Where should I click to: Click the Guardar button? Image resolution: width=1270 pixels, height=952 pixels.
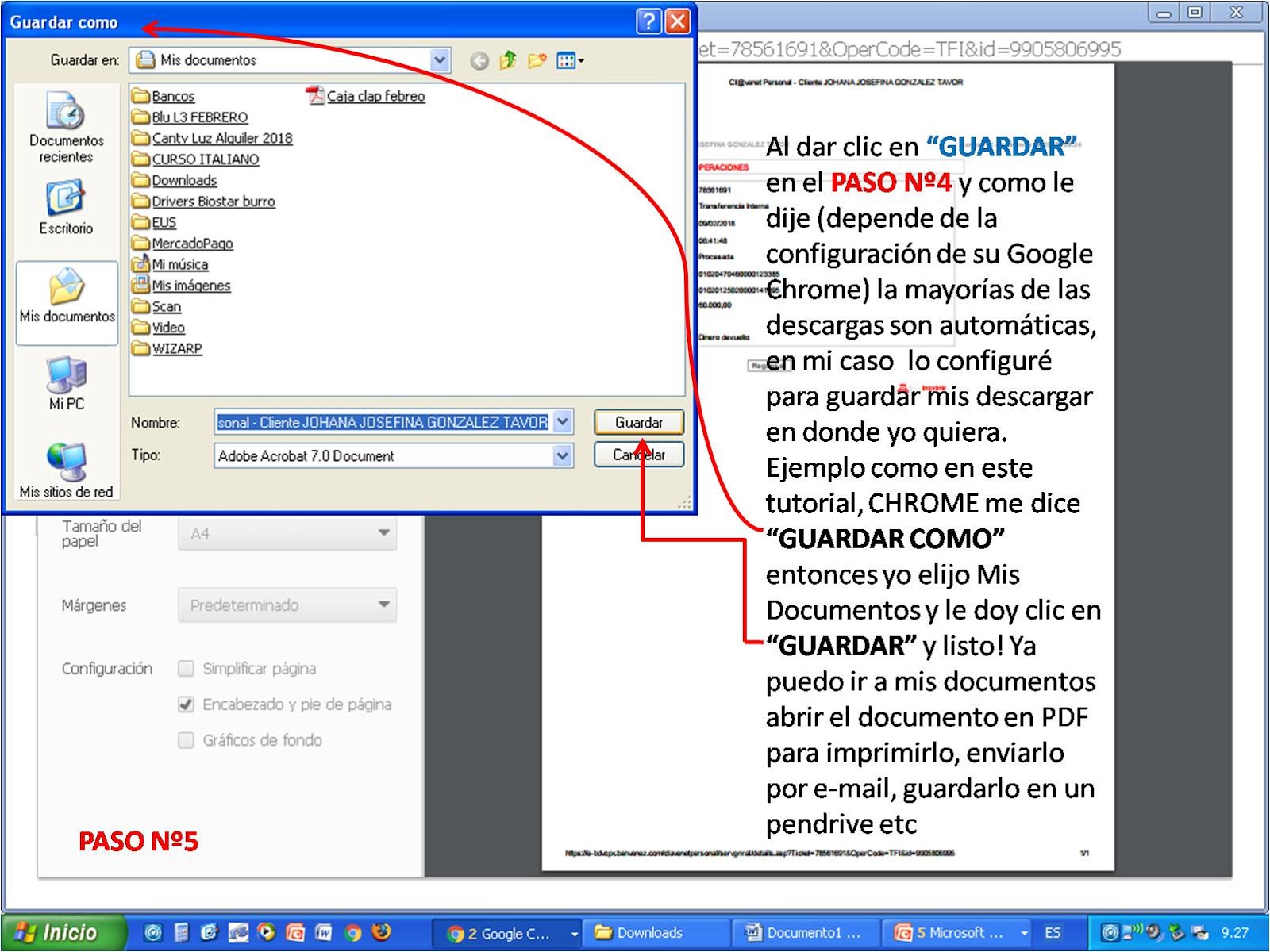[639, 422]
